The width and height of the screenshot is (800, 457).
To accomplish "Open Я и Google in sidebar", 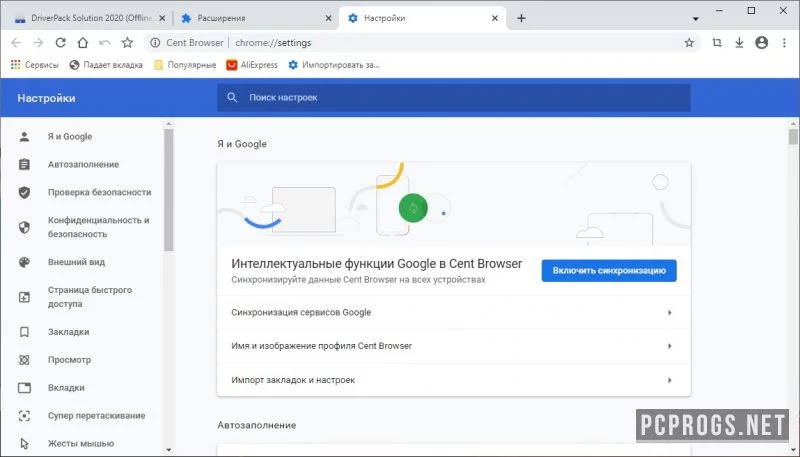I will pyautogui.click(x=69, y=137).
